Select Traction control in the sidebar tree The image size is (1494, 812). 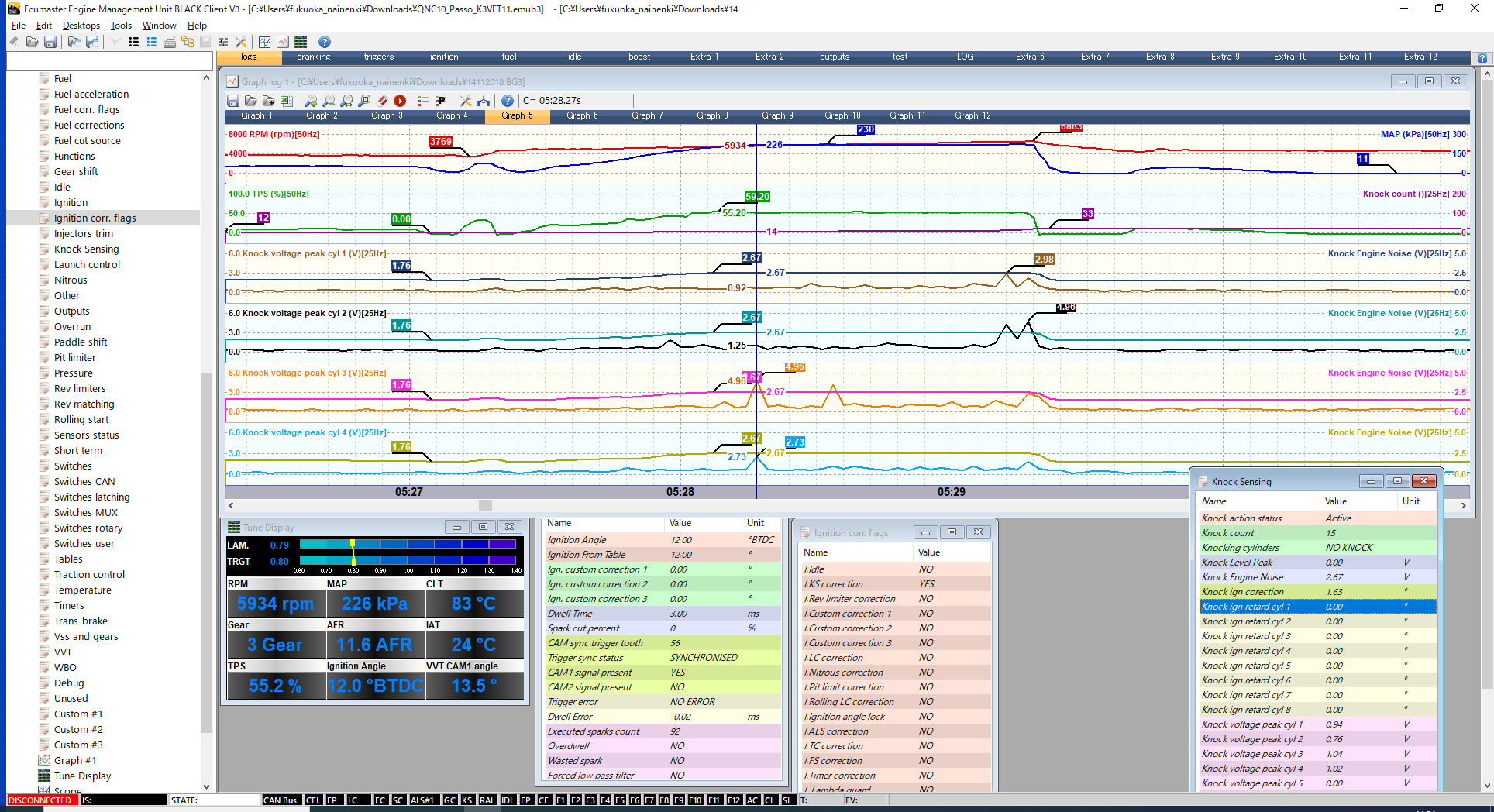click(89, 575)
